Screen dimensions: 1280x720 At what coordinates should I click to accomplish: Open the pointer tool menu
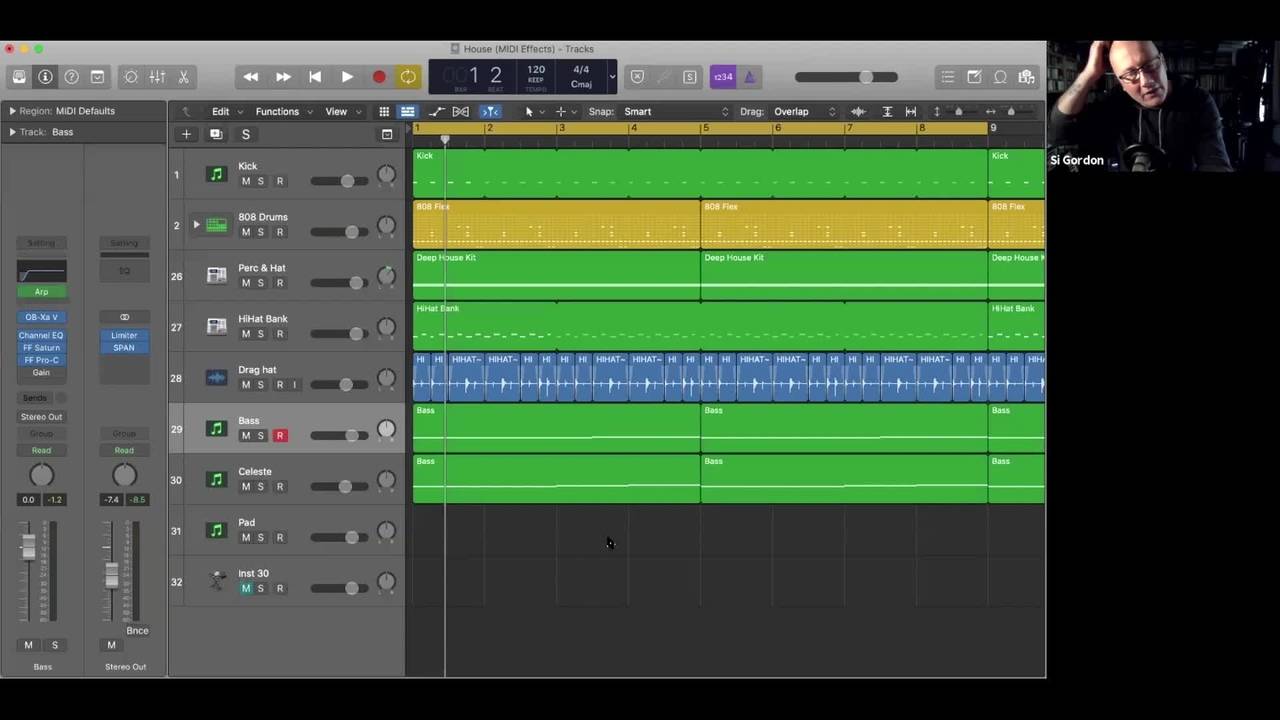pyautogui.click(x=533, y=112)
